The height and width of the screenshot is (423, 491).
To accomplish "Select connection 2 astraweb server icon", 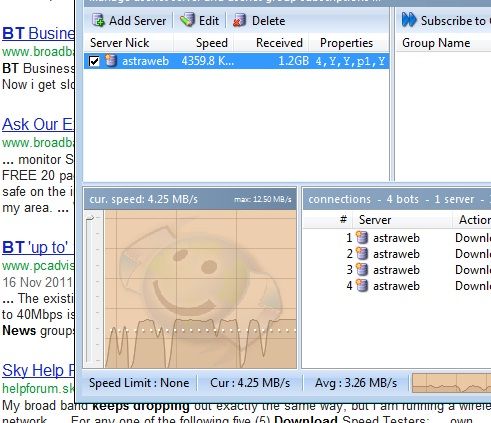I will click(362, 254).
